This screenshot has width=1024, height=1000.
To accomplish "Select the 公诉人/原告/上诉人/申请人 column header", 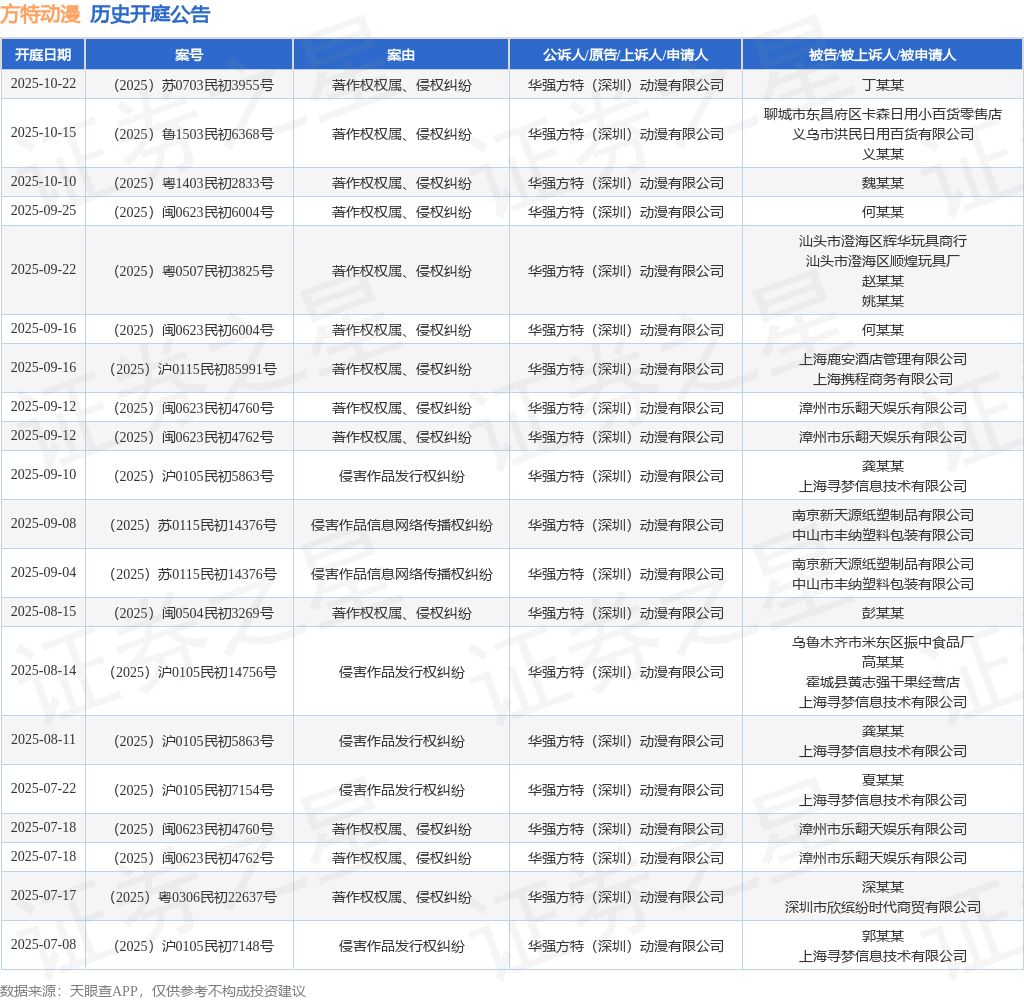I will 626,55.
